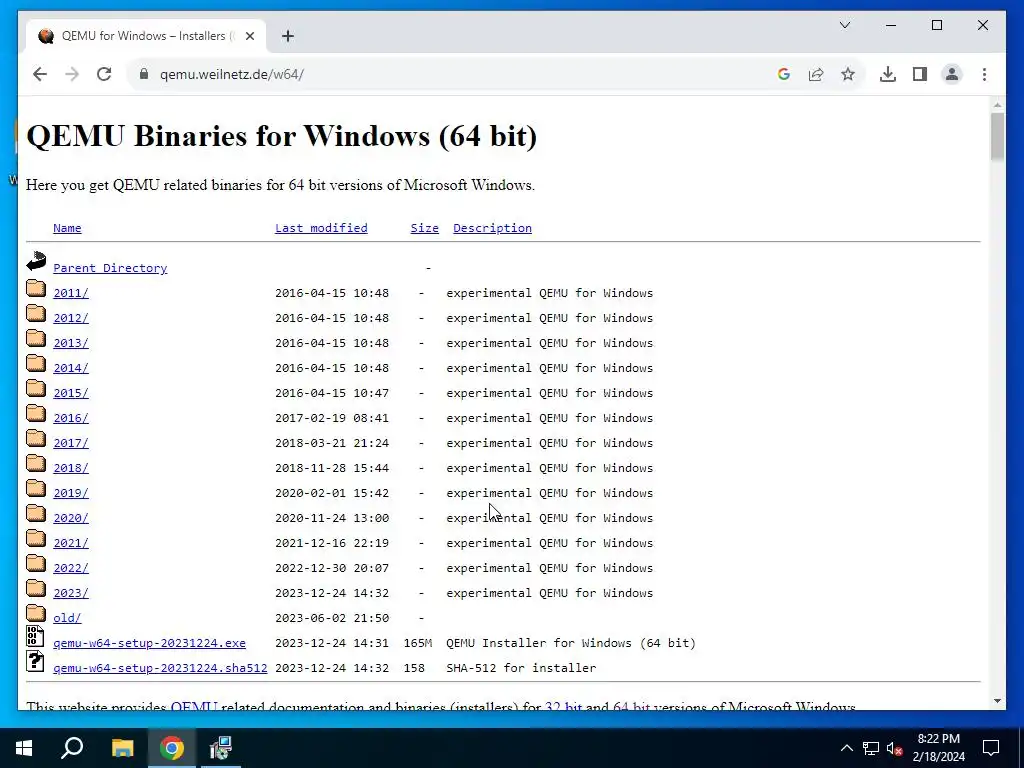Click folder icon beside 2015/
The height and width of the screenshot is (768, 1024).
coord(36,388)
